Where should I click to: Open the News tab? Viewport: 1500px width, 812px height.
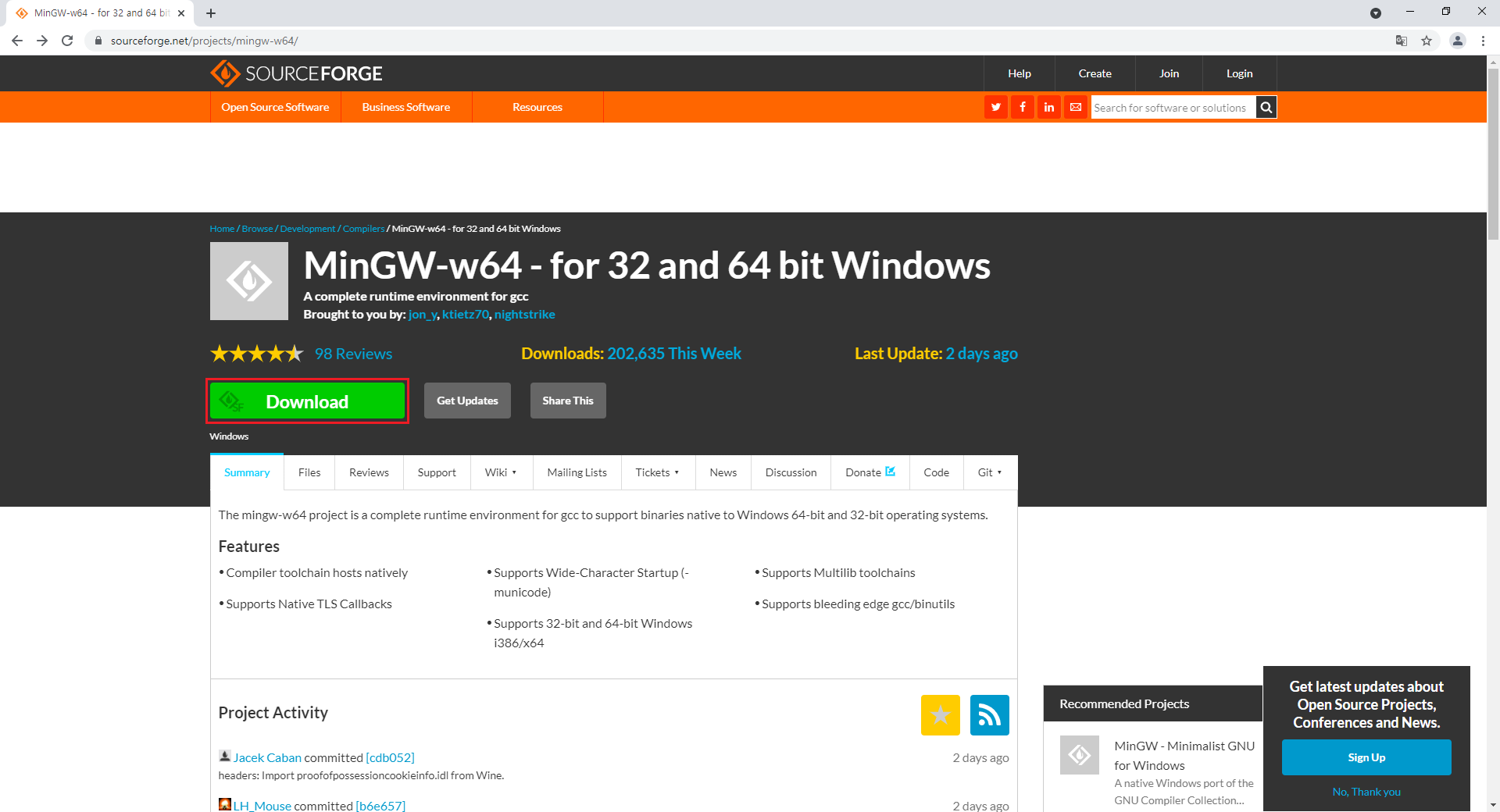point(723,472)
